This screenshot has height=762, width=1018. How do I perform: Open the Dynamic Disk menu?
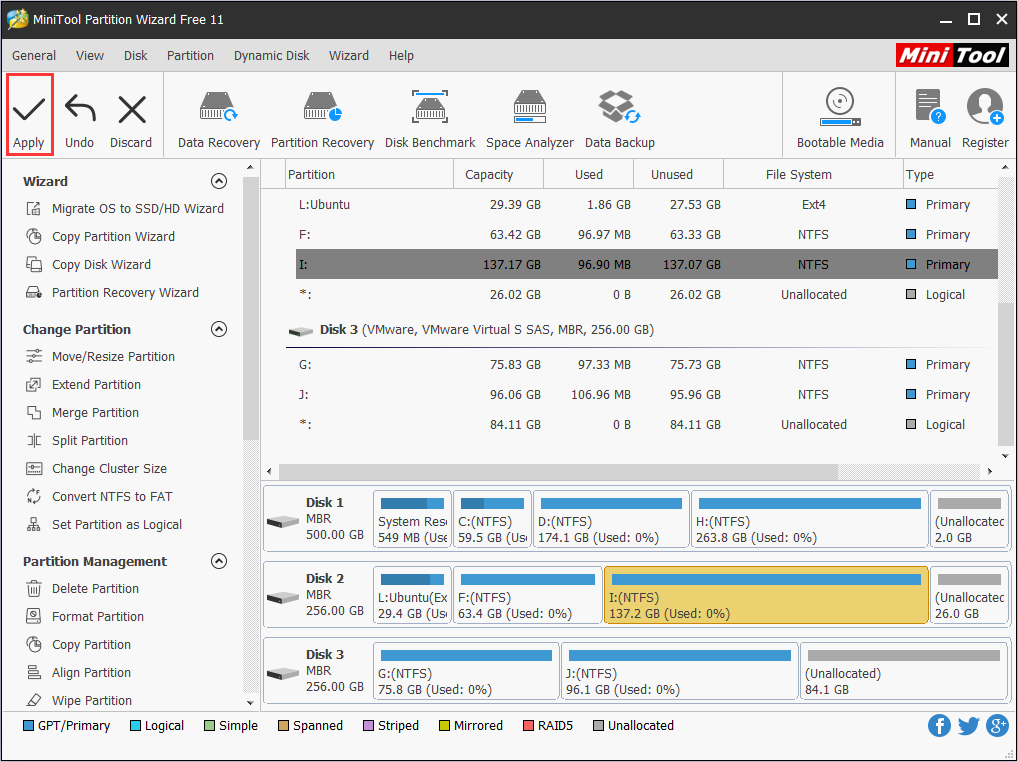[x=271, y=55]
